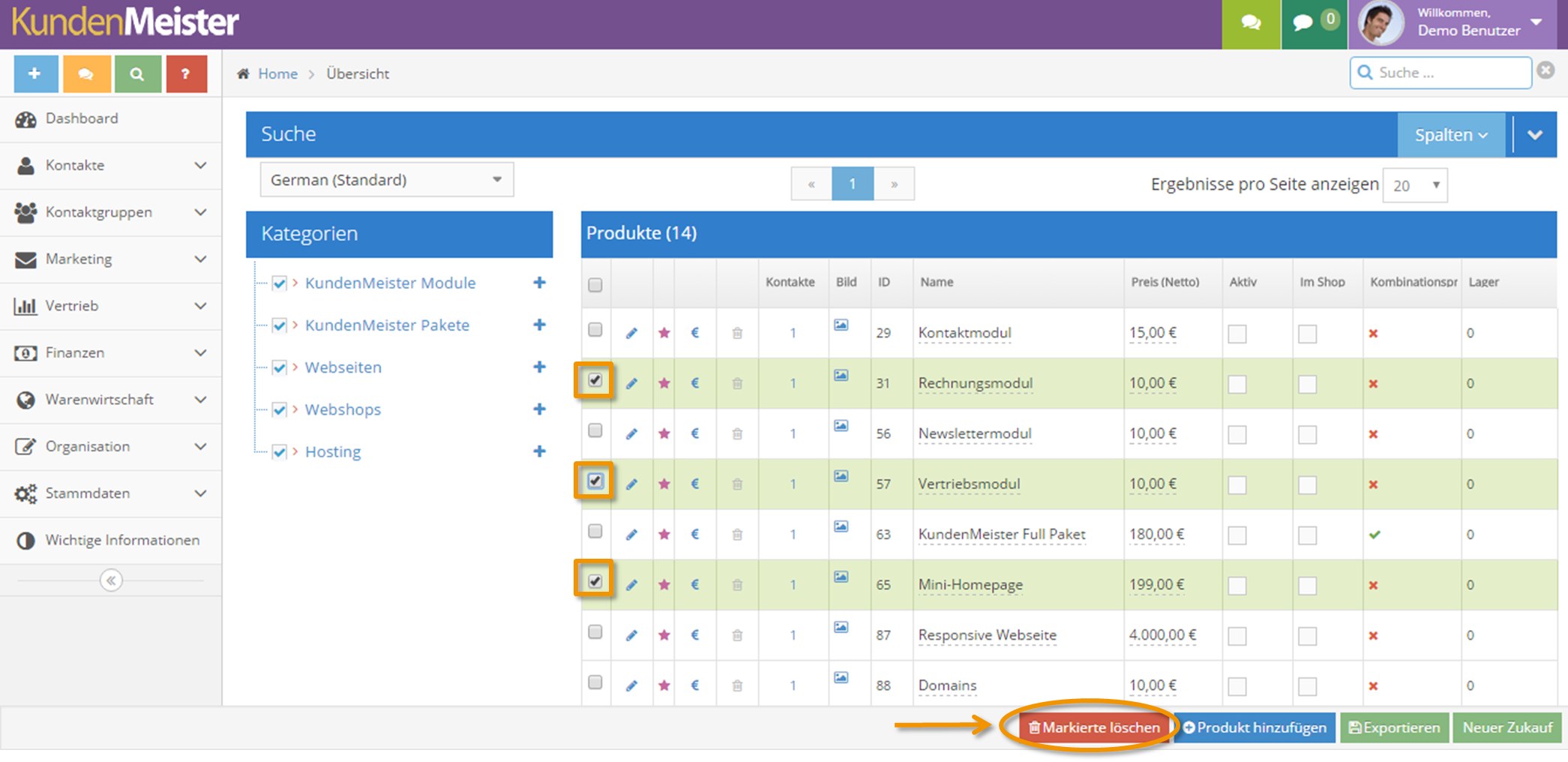Click the Neuer Zukauf button
This screenshot has width=1568, height=762.
click(x=1507, y=727)
